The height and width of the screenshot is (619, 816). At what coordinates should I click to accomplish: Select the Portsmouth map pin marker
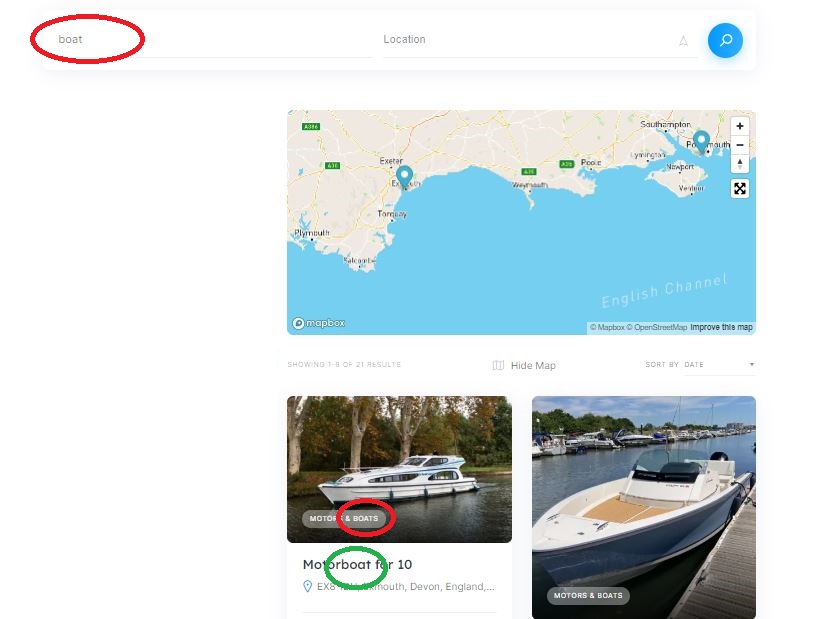pos(701,142)
